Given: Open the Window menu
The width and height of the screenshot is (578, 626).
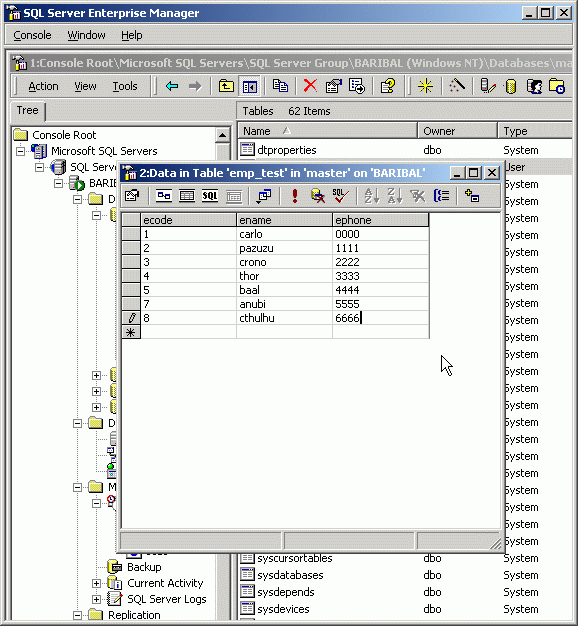Looking at the screenshot, I should pos(86,35).
